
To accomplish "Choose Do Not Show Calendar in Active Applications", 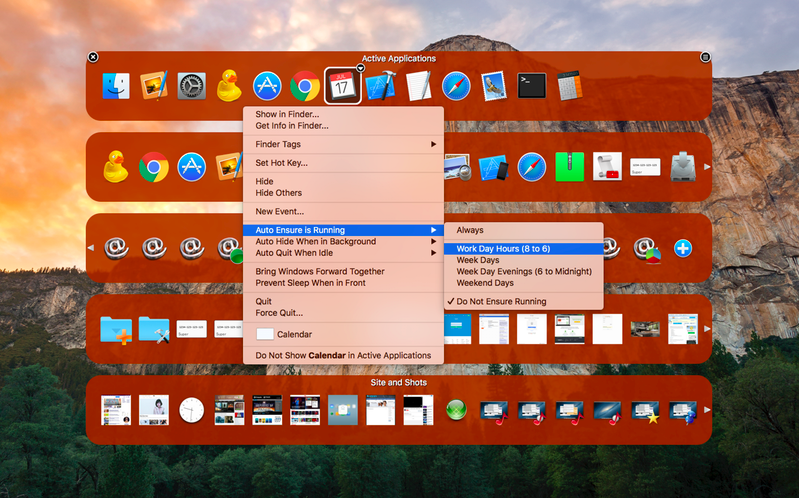I will click(x=343, y=355).
